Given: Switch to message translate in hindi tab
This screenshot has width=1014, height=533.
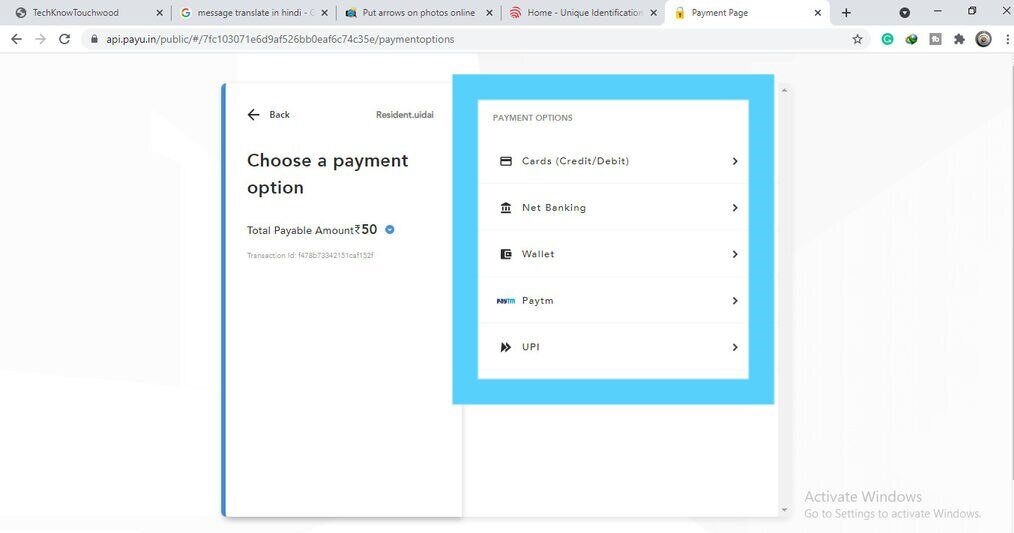Looking at the screenshot, I should point(254,12).
